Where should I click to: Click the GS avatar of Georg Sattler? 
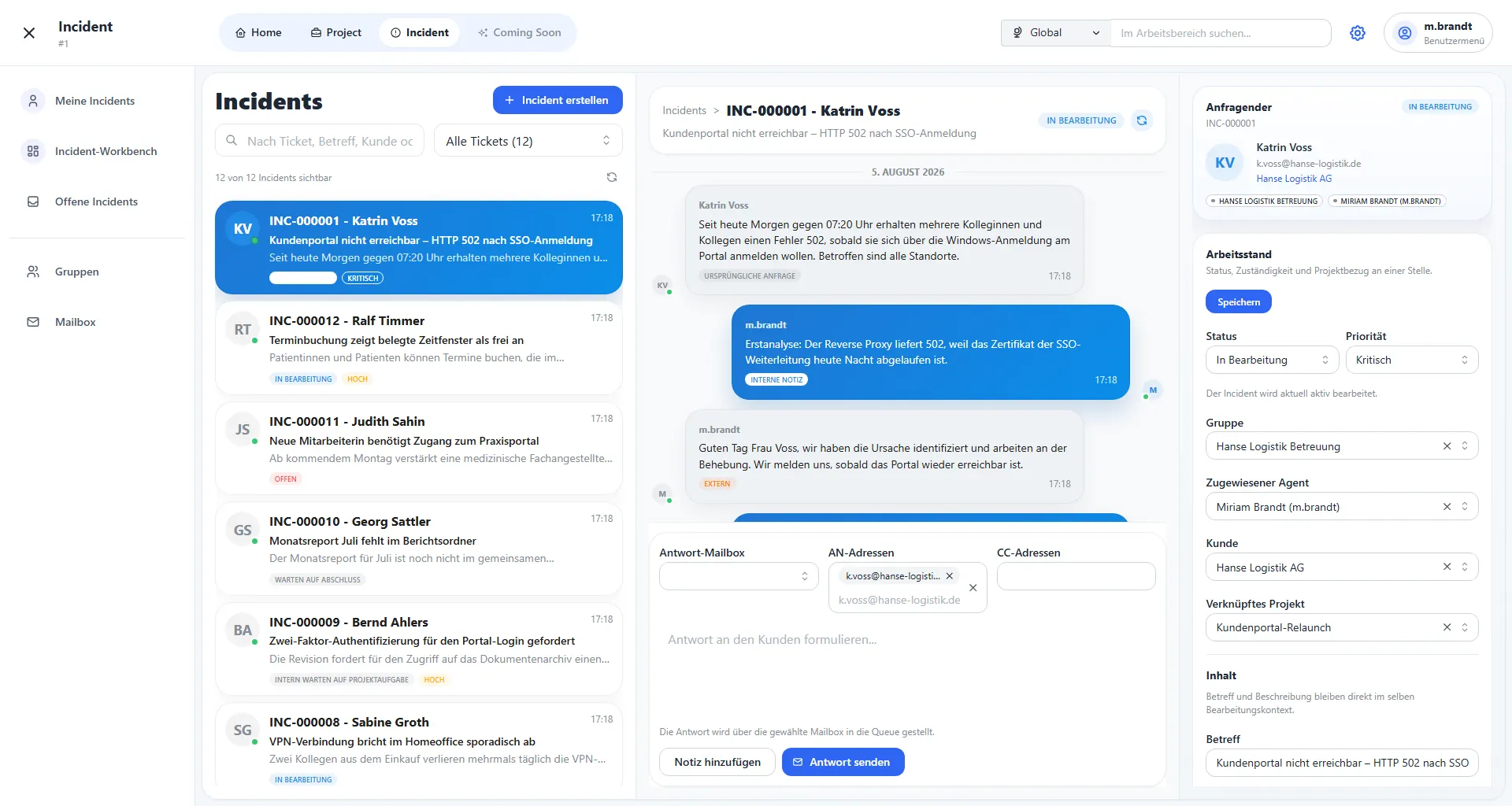point(243,531)
